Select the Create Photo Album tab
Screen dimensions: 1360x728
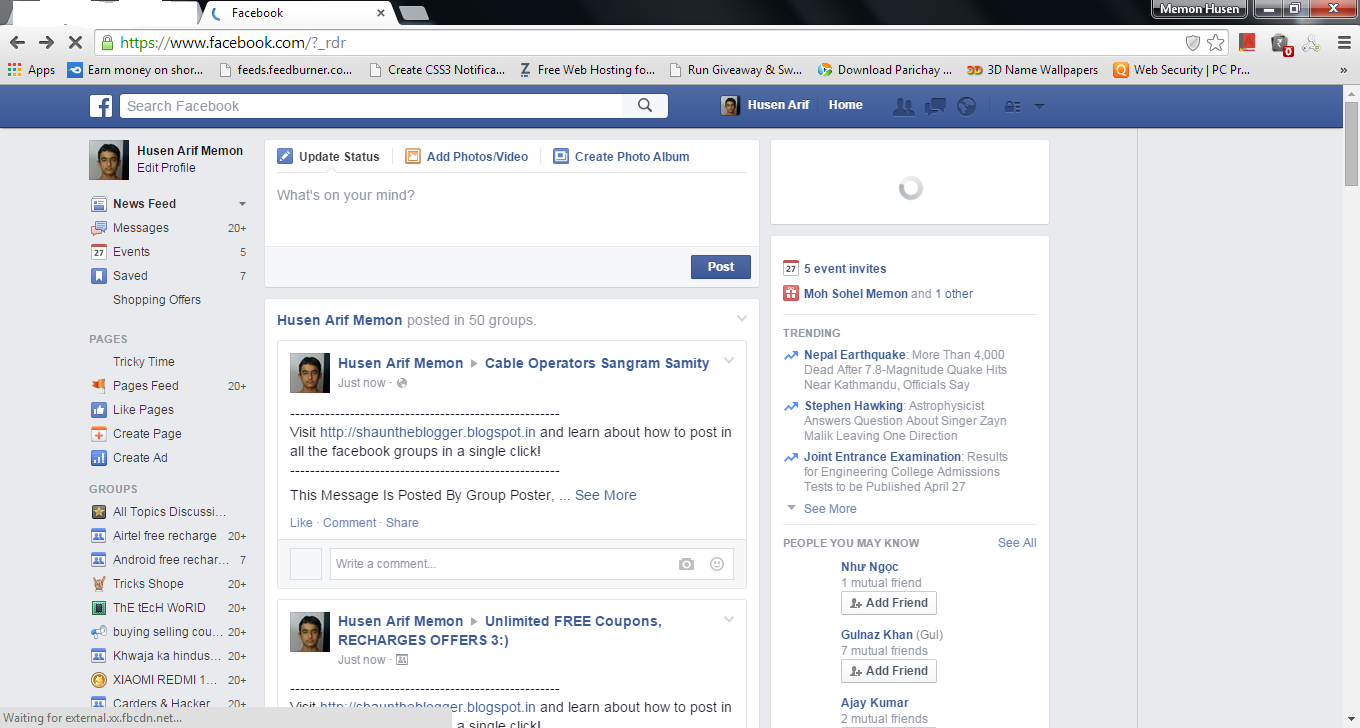click(x=621, y=157)
